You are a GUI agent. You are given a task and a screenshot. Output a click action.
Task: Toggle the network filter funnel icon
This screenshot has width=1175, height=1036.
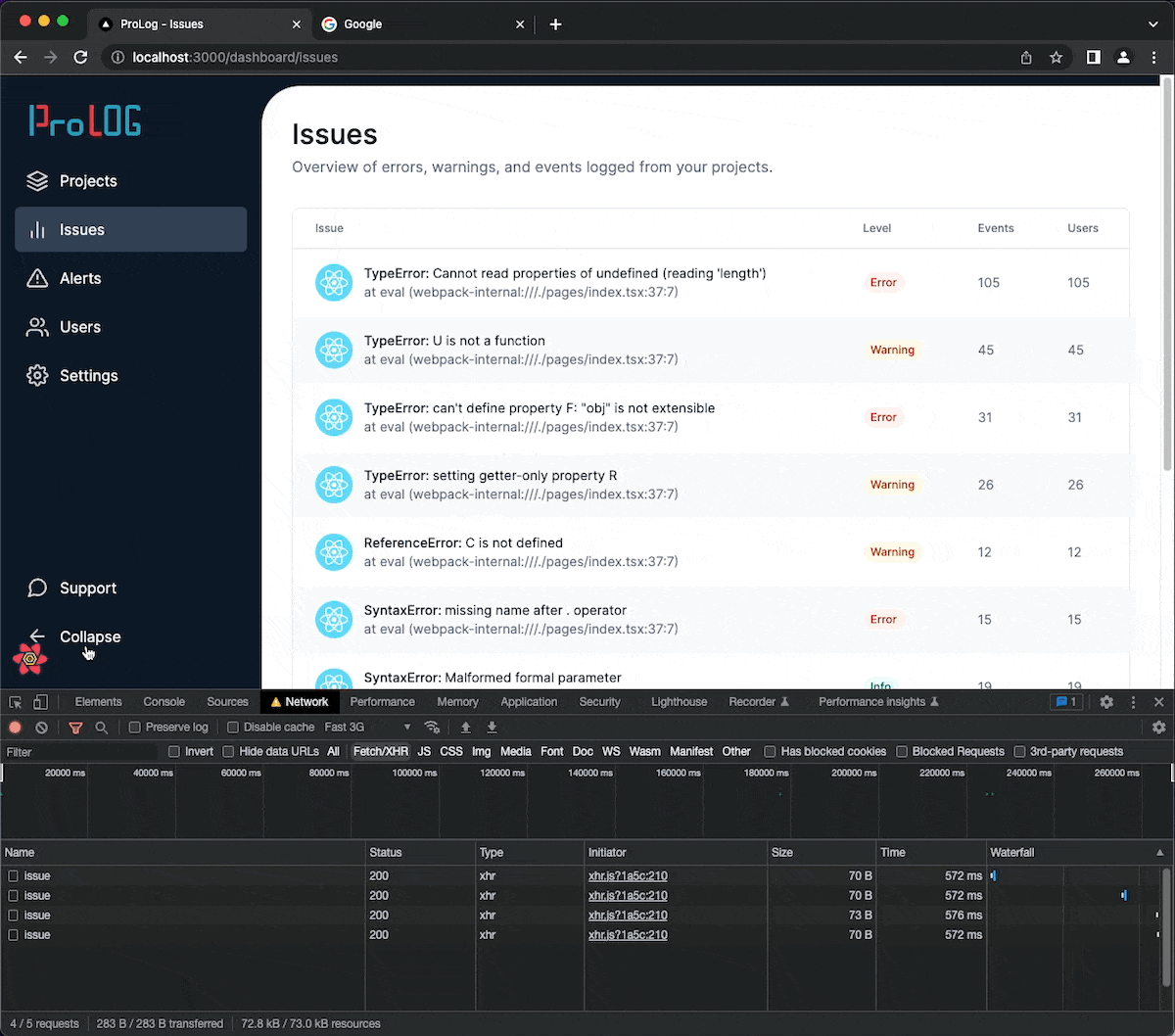75,728
